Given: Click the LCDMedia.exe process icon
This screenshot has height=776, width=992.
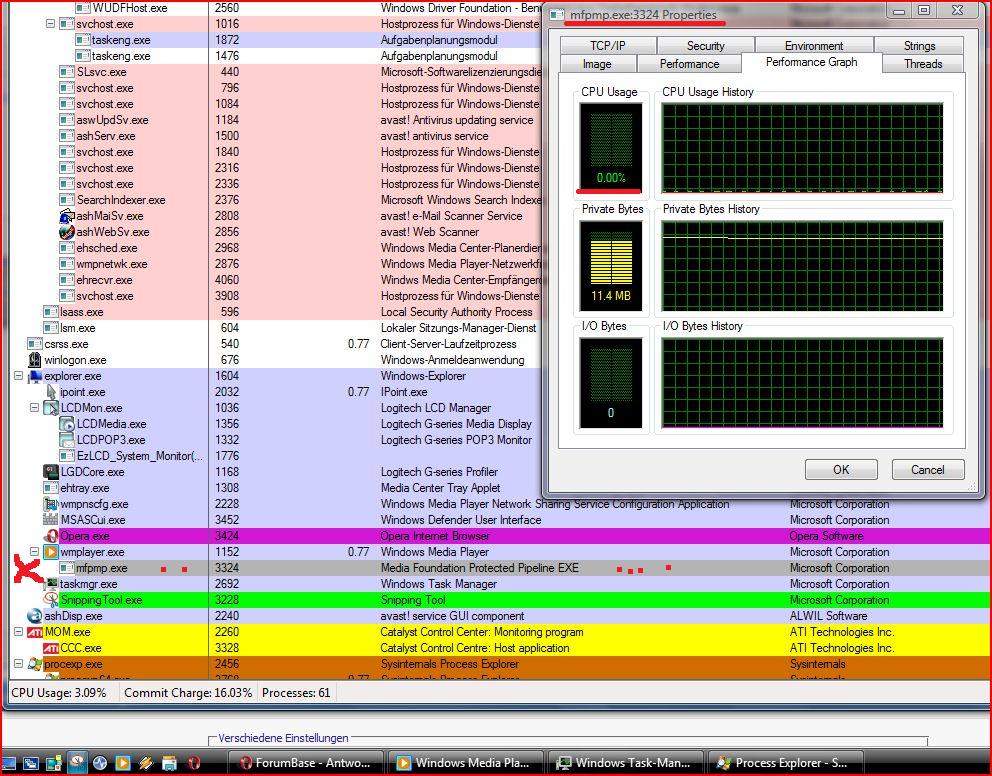Looking at the screenshot, I should pyautogui.click(x=67, y=424).
